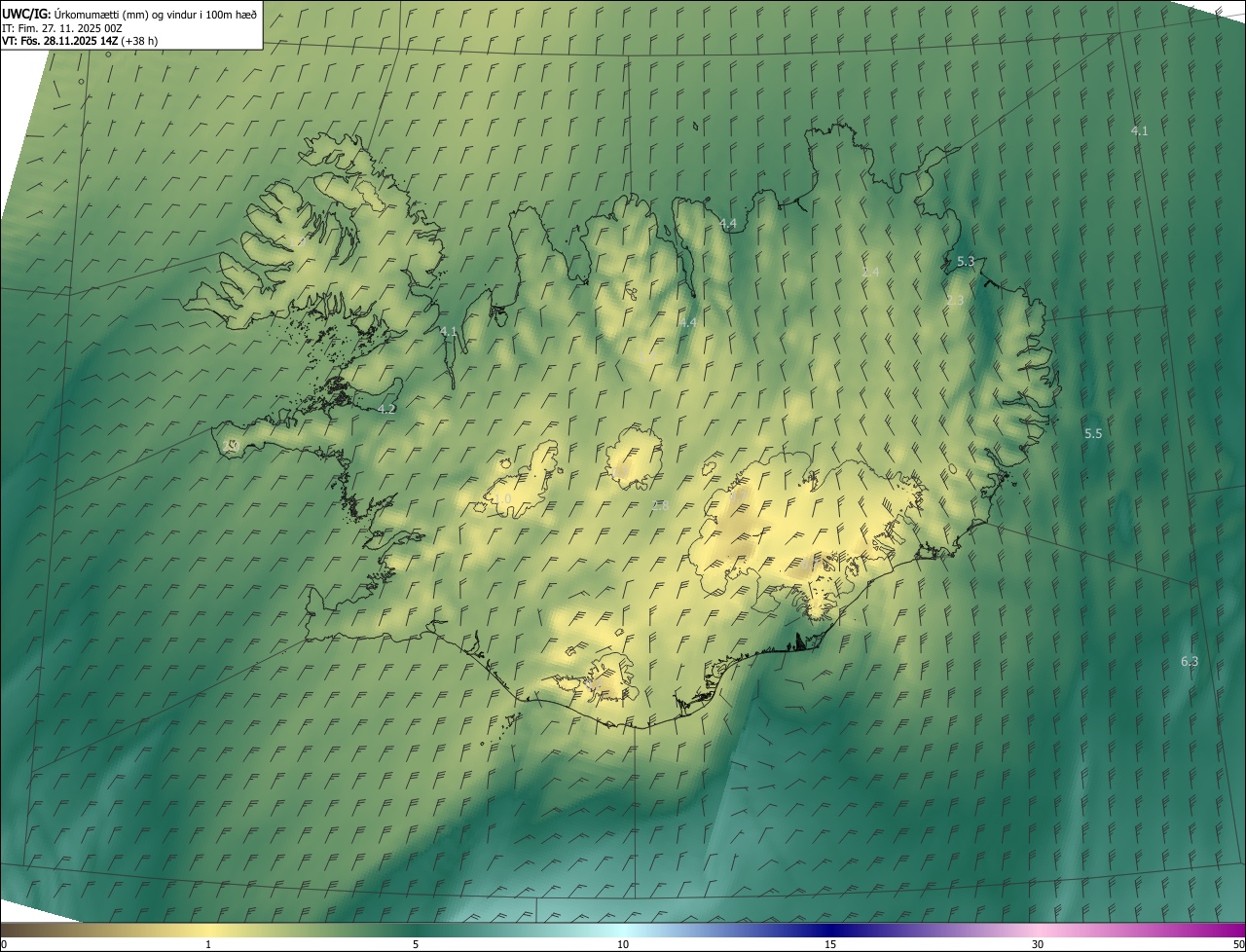Click the 15 tick label on the color scale

830,944
